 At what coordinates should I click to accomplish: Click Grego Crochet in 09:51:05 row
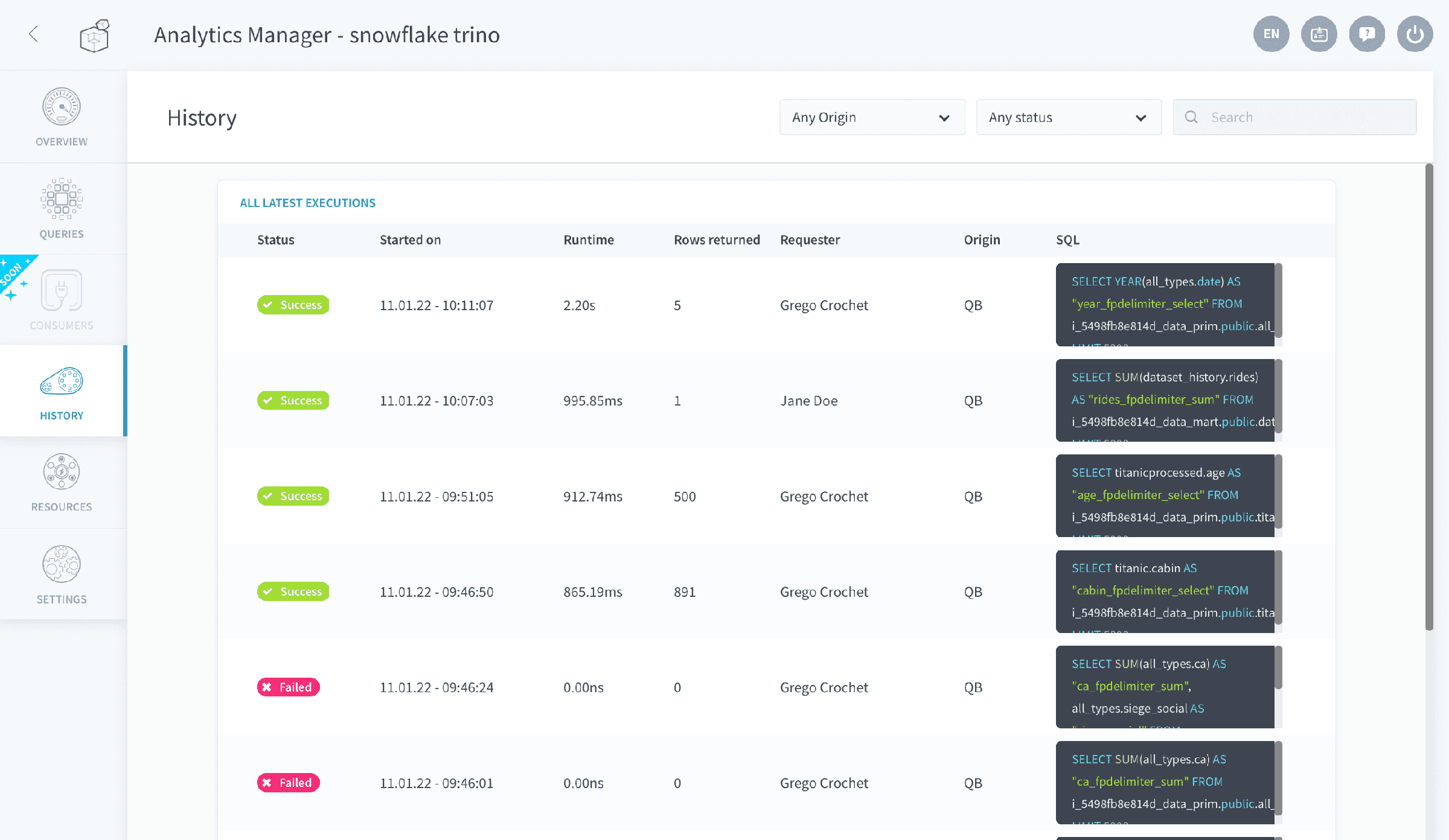(x=824, y=497)
